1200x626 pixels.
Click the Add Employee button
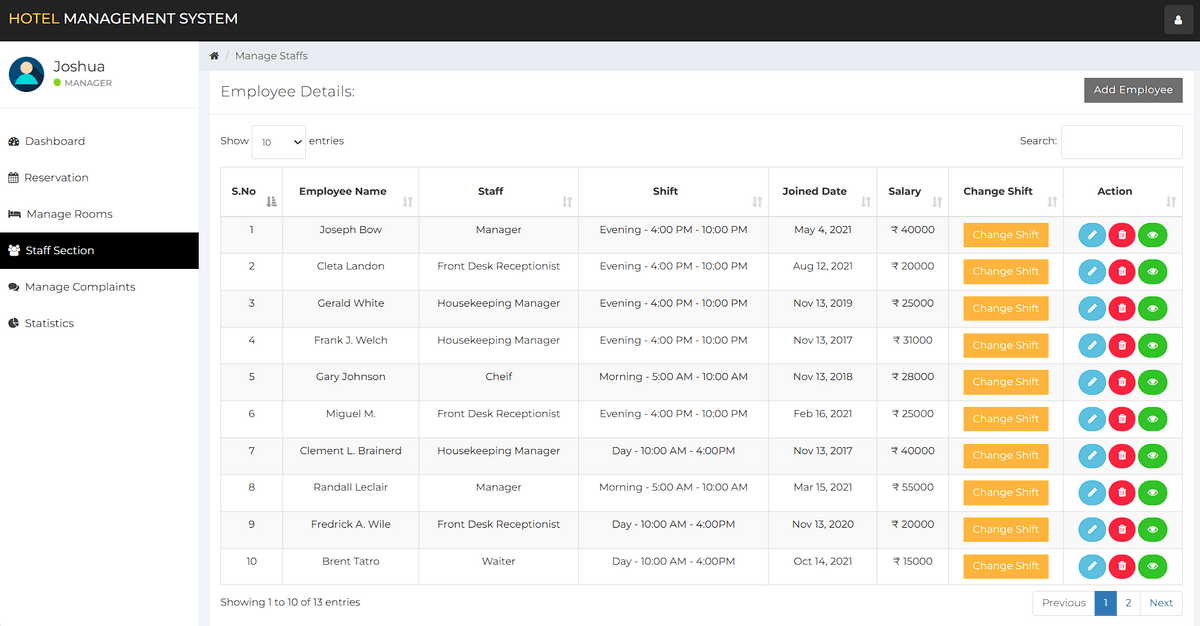(1132, 90)
